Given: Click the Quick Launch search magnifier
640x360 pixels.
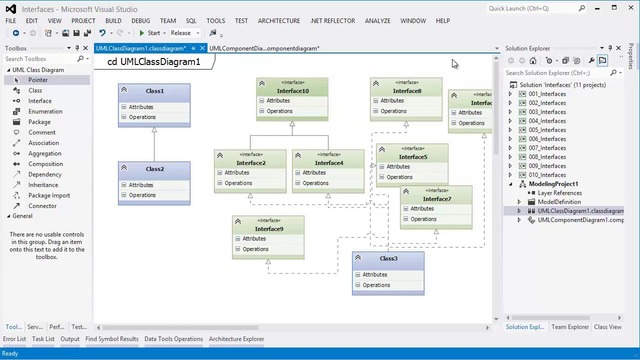Looking at the screenshot, I should tap(582, 8).
